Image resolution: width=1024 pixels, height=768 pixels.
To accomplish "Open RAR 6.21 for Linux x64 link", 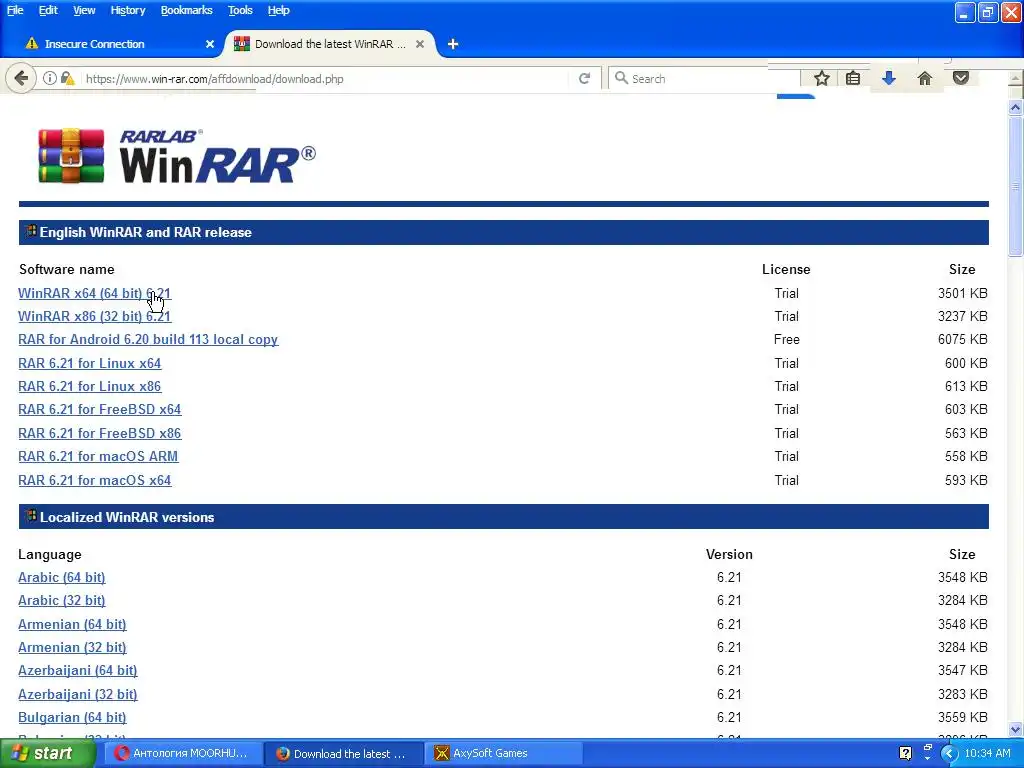I will 89,363.
